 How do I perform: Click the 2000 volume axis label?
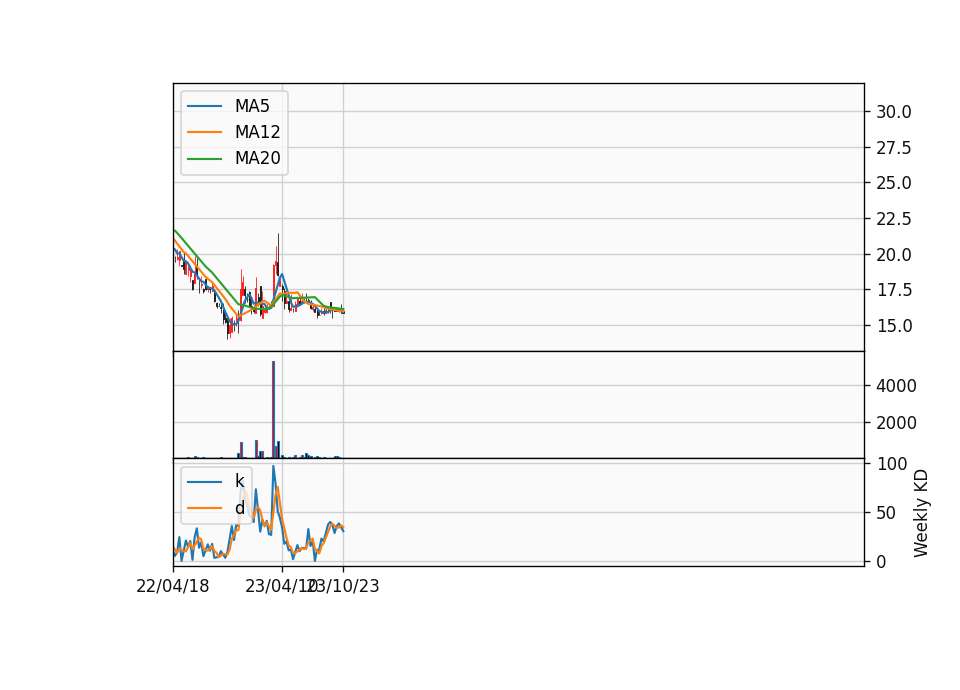(x=896, y=423)
